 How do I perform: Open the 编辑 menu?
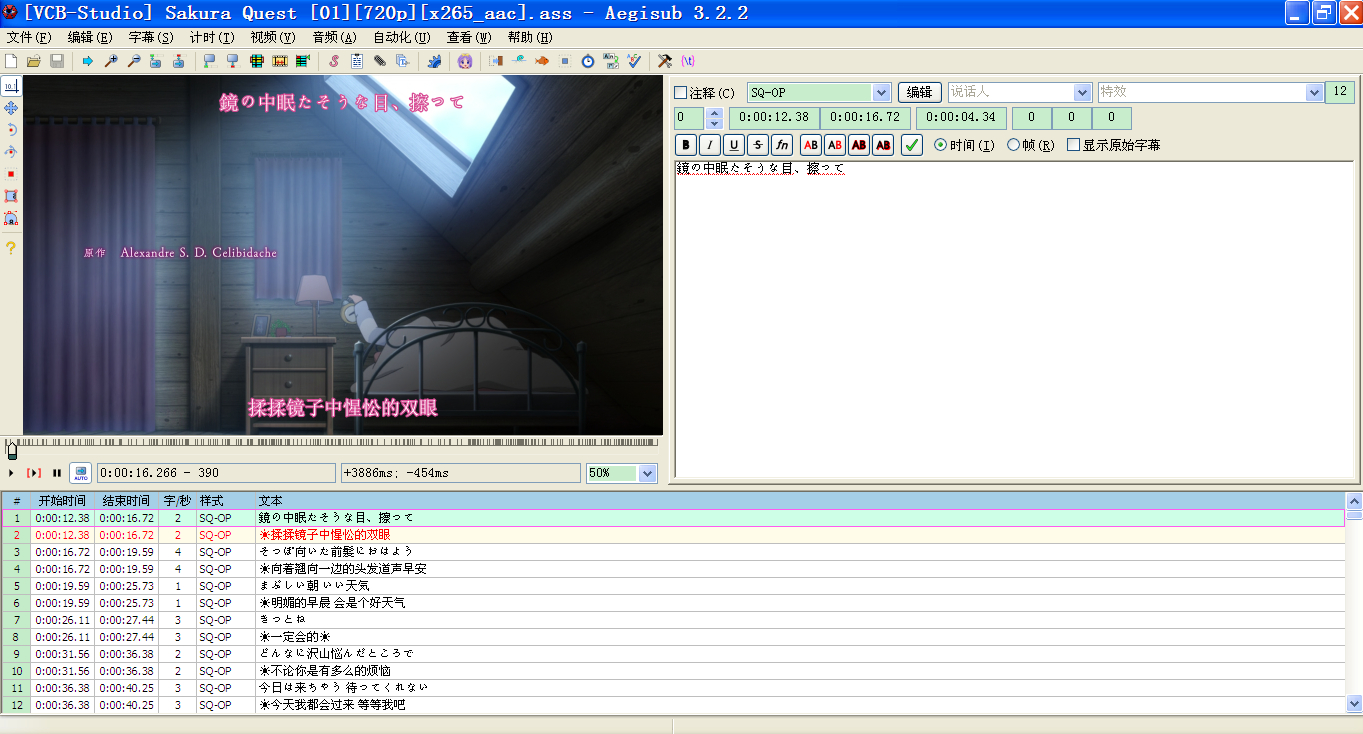click(x=90, y=37)
